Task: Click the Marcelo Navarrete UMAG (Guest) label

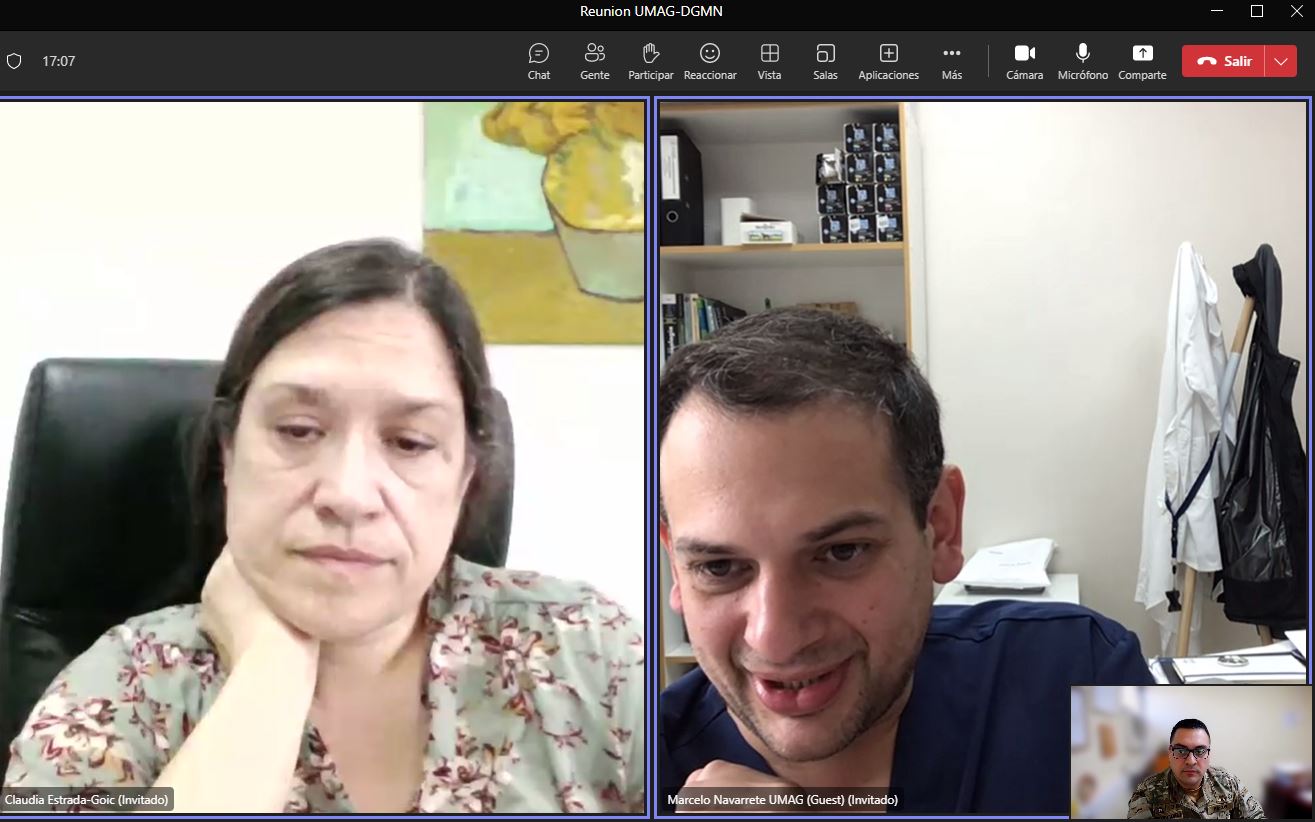Action: pyautogui.click(x=782, y=800)
